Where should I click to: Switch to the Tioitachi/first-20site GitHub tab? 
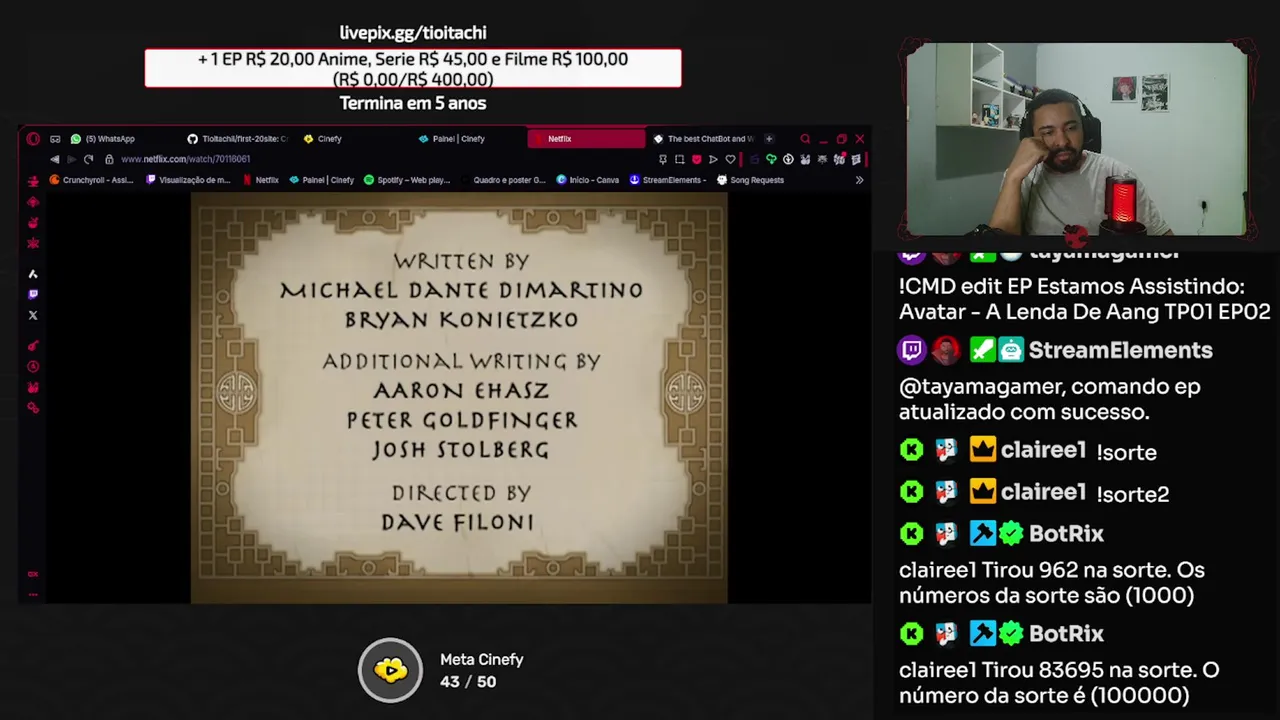pos(238,139)
